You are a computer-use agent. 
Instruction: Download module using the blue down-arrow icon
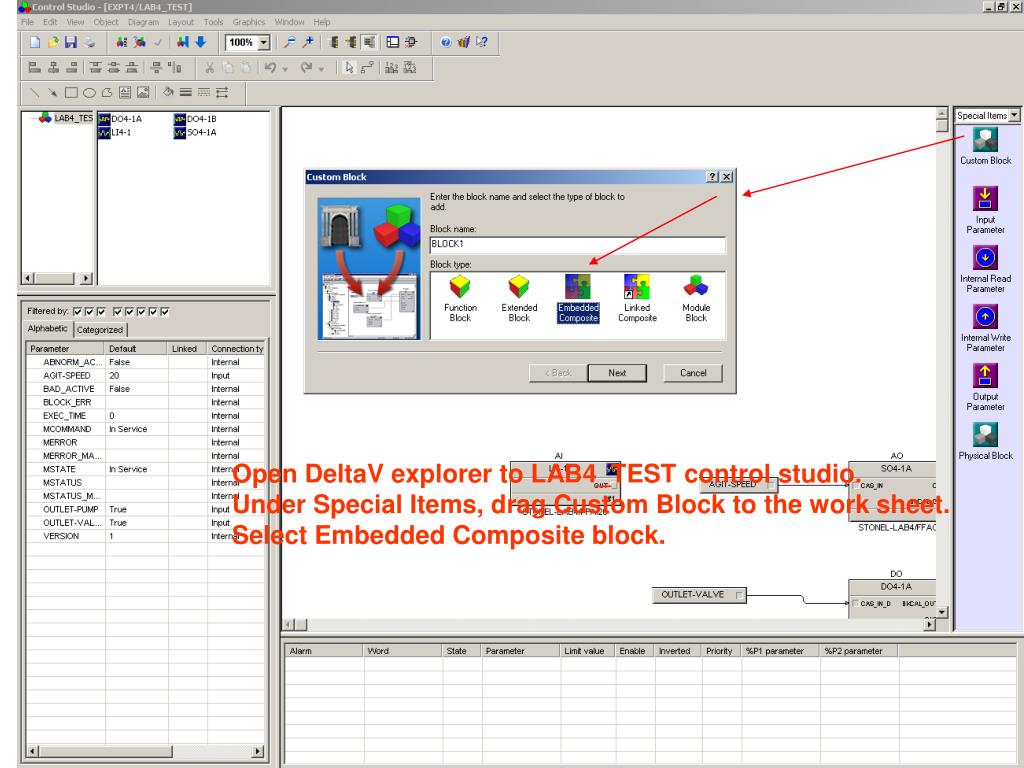[x=201, y=42]
